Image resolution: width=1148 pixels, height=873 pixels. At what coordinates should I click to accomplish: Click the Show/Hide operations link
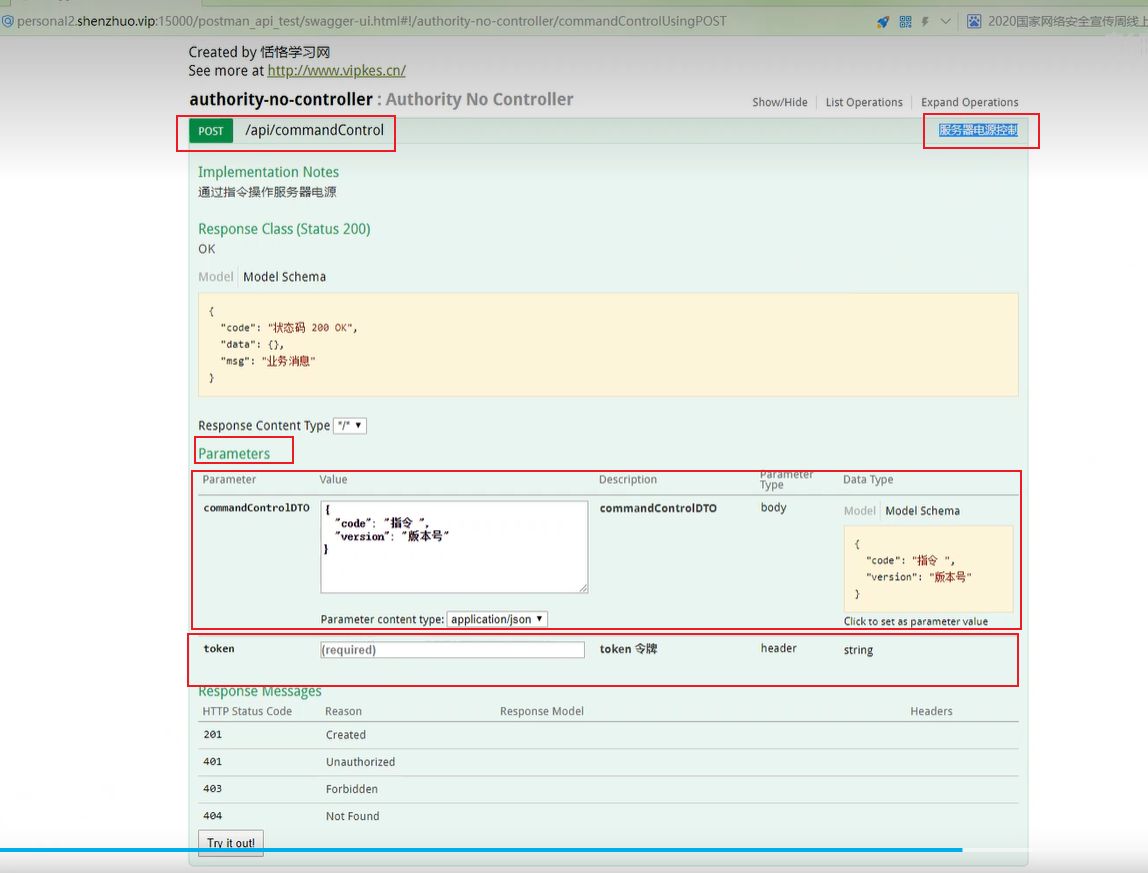click(x=779, y=102)
